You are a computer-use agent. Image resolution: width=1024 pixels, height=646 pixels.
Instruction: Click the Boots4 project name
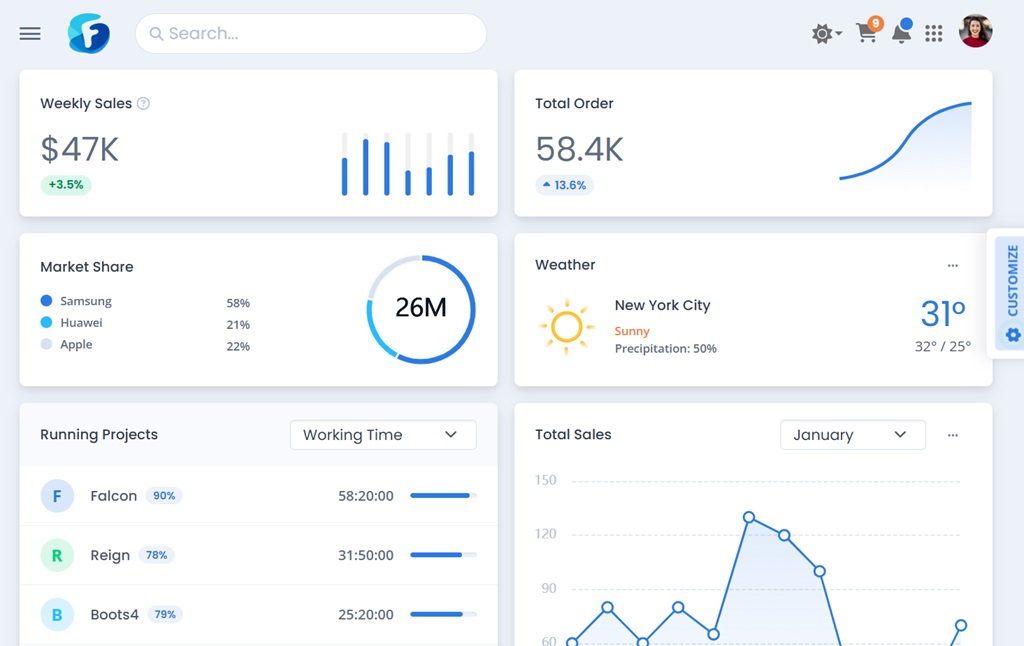point(114,614)
